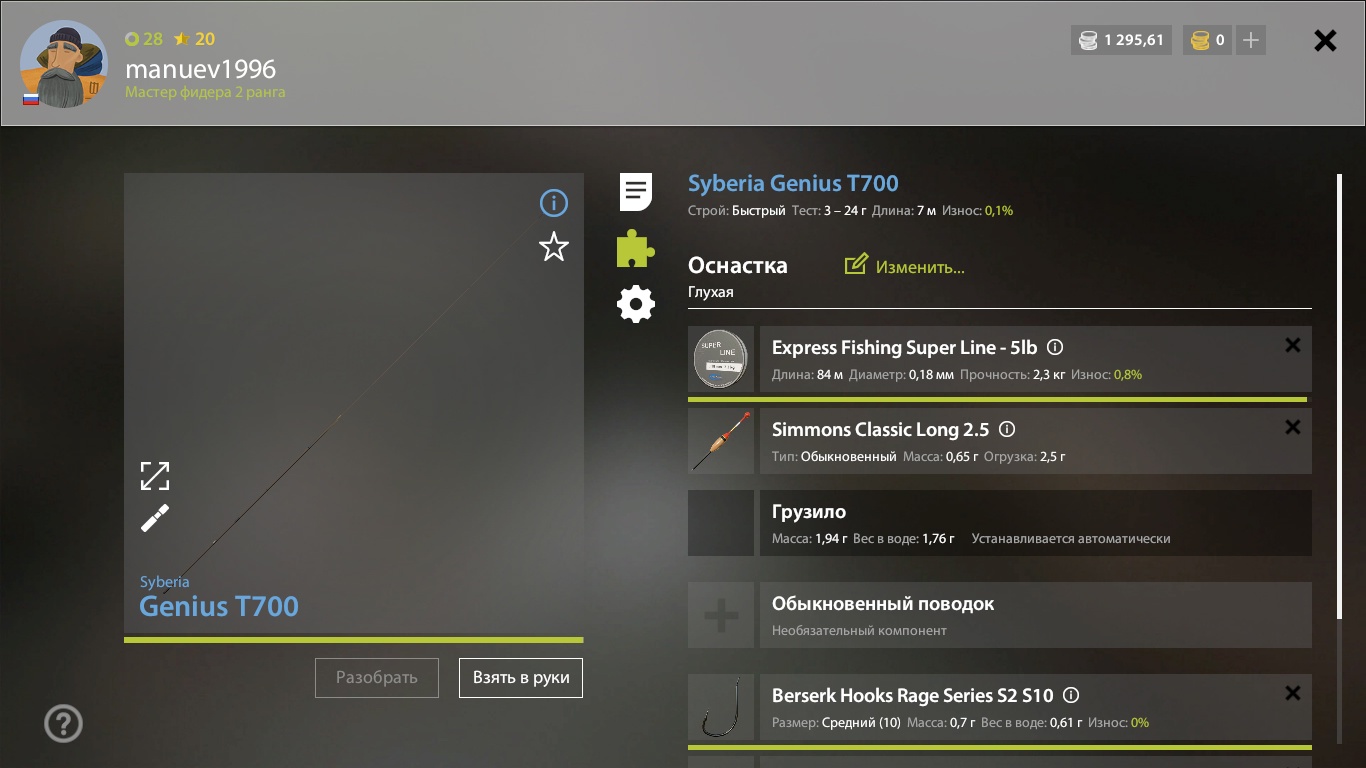Remove Express Fishing Super Line from rig
The width and height of the screenshot is (1366, 768).
(1293, 345)
